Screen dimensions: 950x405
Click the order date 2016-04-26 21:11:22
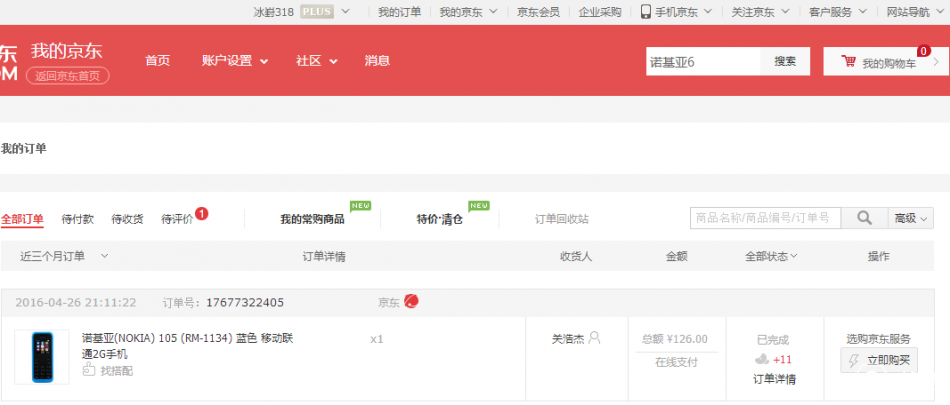tap(76, 302)
